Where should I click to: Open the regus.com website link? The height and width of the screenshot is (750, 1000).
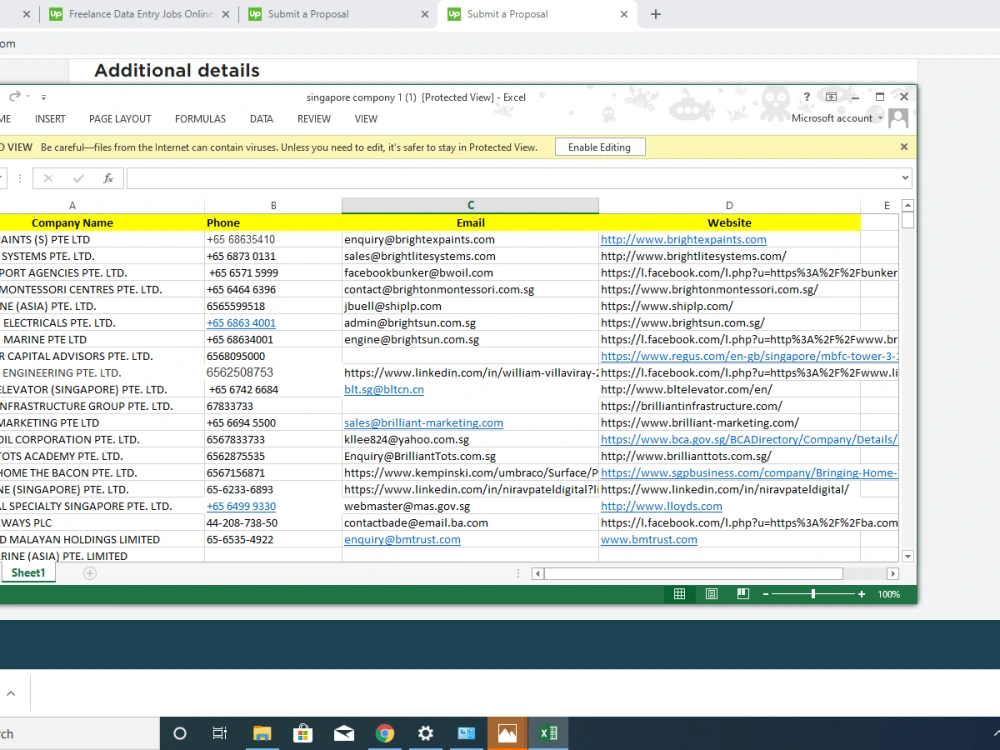pyautogui.click(x=749, y=356)
